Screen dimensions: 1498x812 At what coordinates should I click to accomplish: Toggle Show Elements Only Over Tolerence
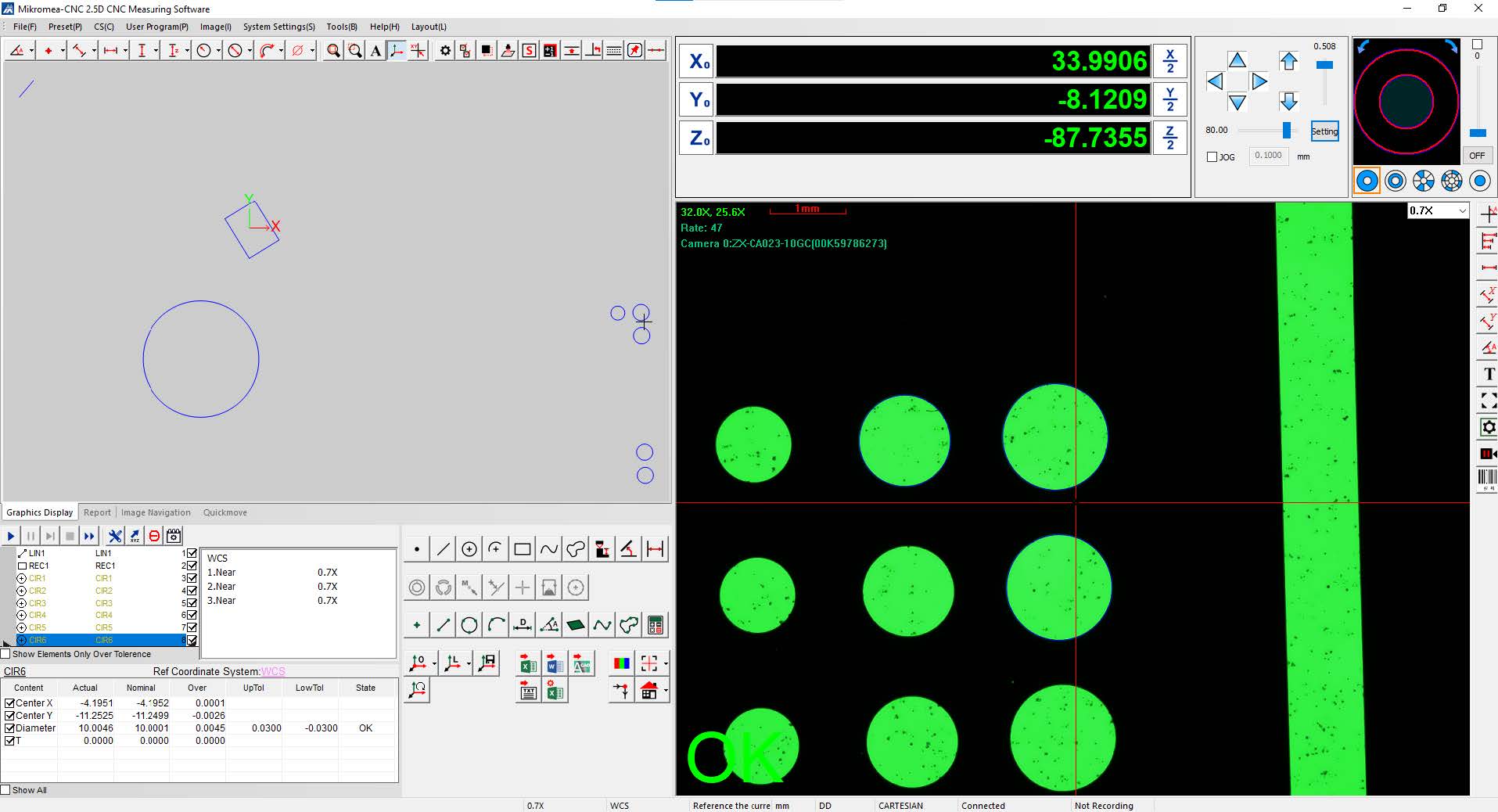point(6,654)
